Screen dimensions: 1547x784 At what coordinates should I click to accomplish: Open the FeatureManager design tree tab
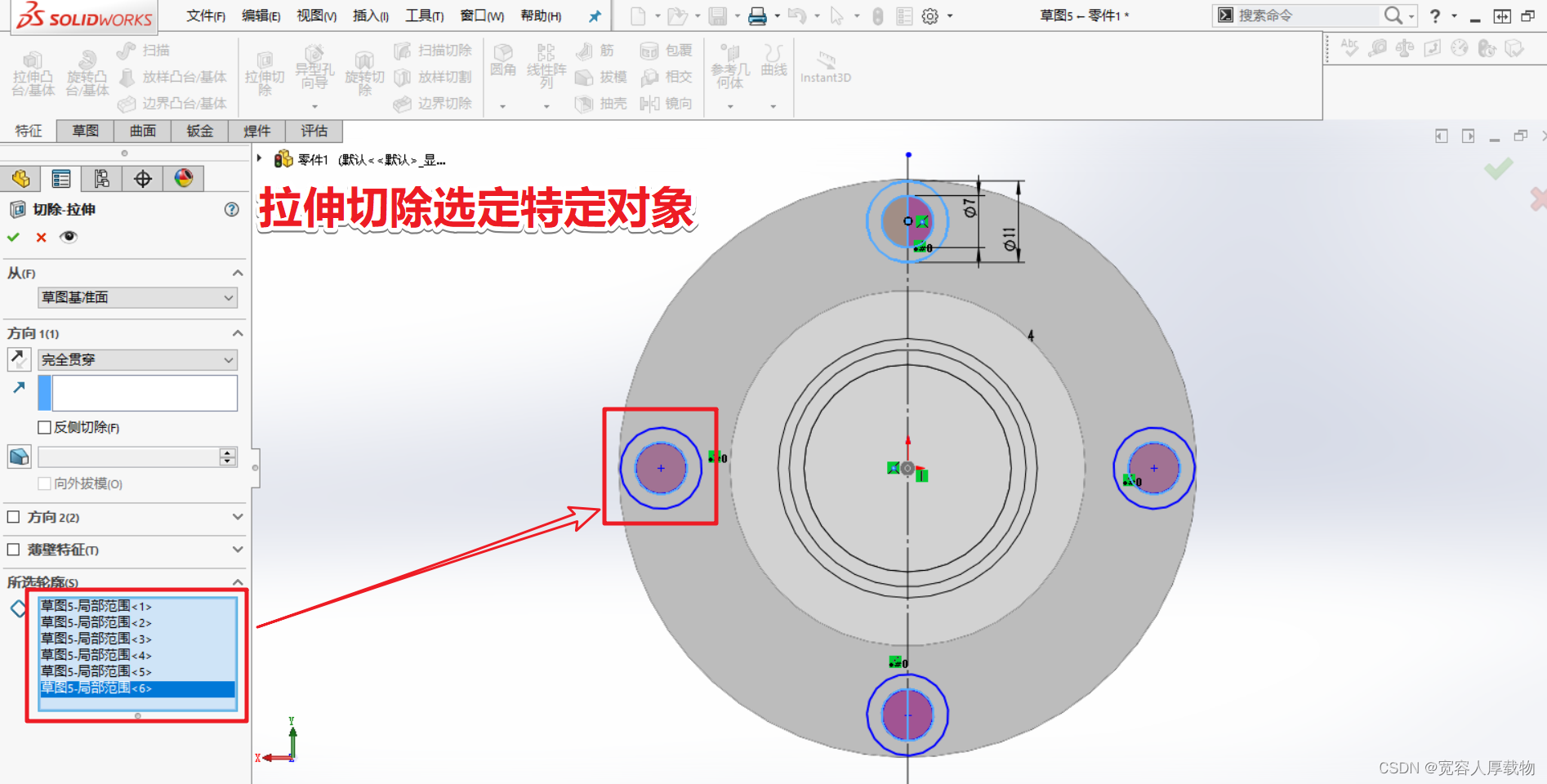tap(20, 178)
